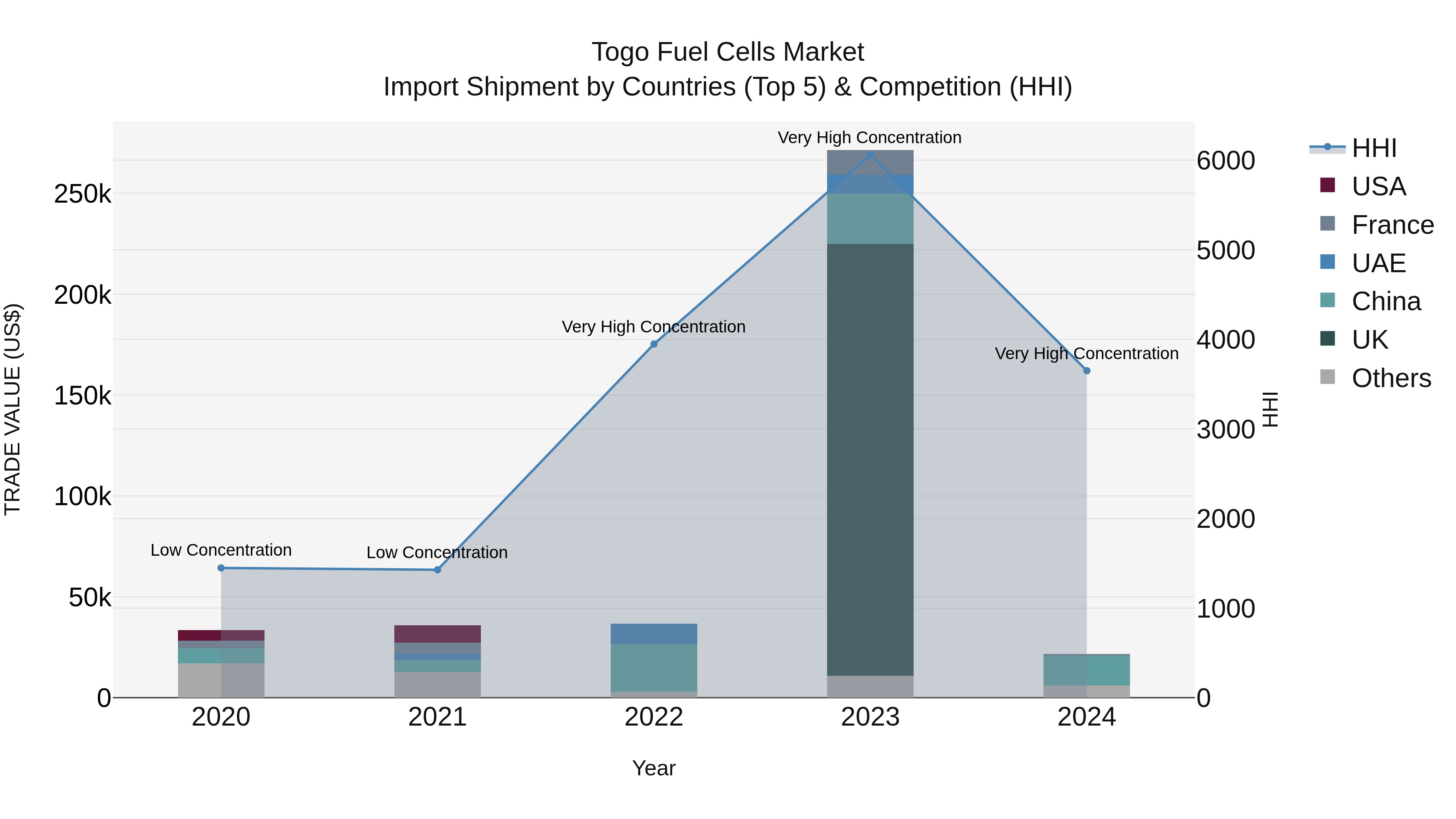Select the USA segment of the 2021 bar
This screenshot has width=1456, height=819.
tap(438, 634)
